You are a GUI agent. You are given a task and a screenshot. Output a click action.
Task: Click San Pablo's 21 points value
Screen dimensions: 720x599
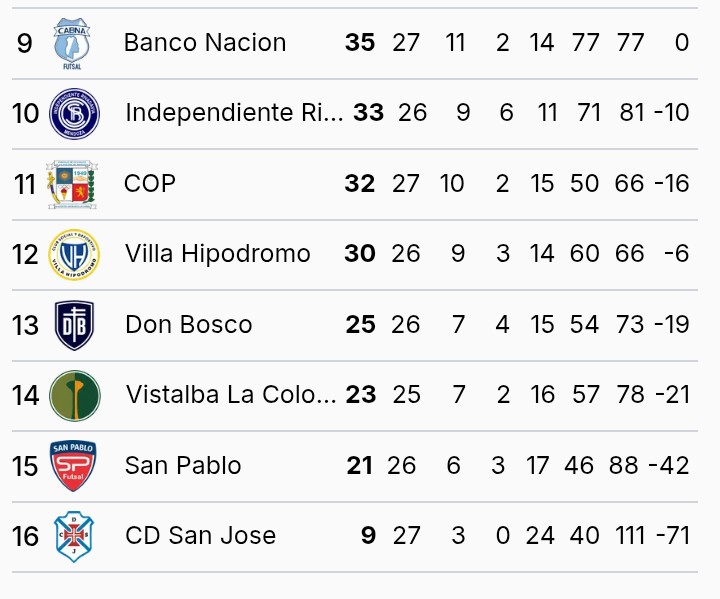[x=359, y=466]
